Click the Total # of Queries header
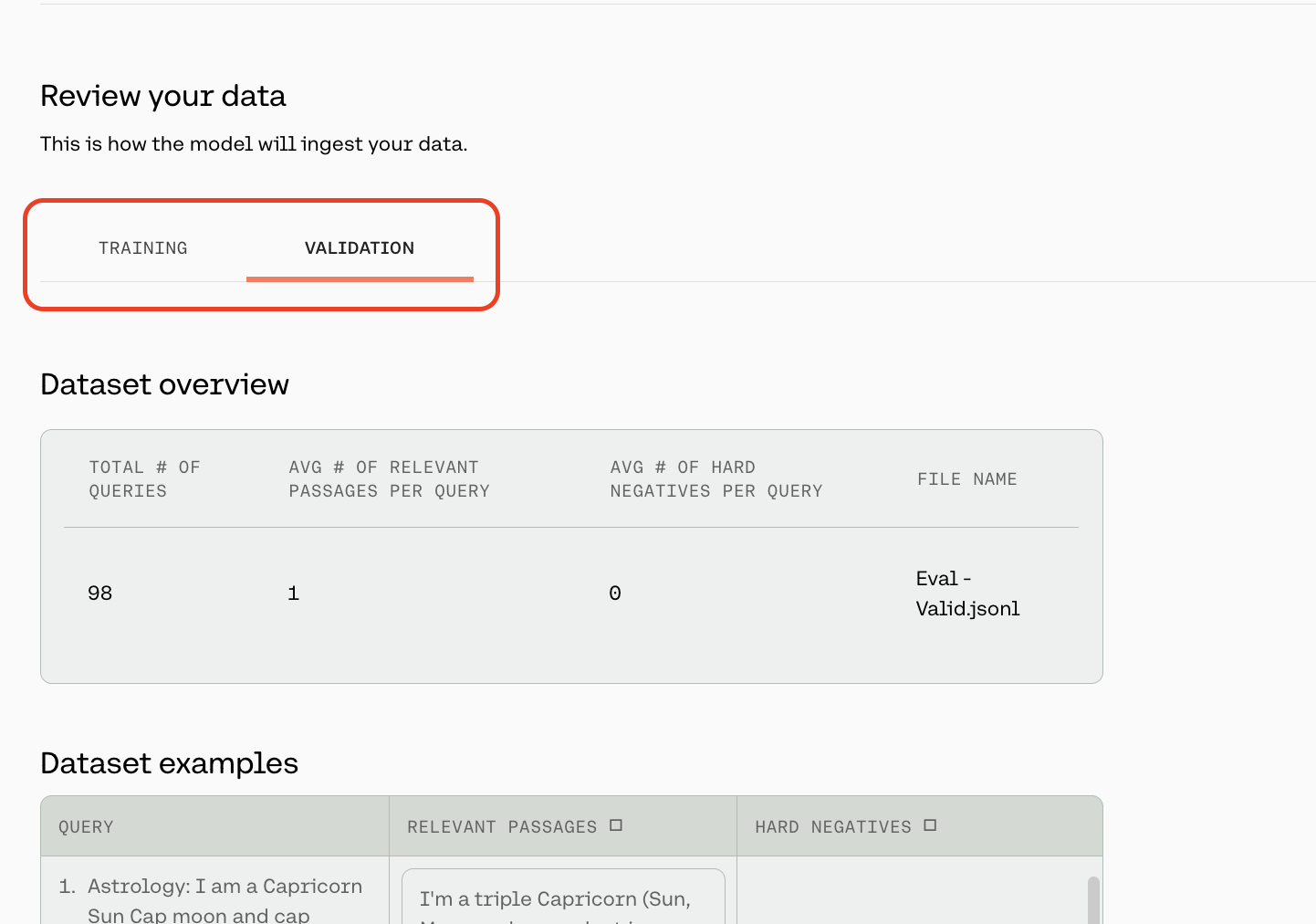 point(144,479)
